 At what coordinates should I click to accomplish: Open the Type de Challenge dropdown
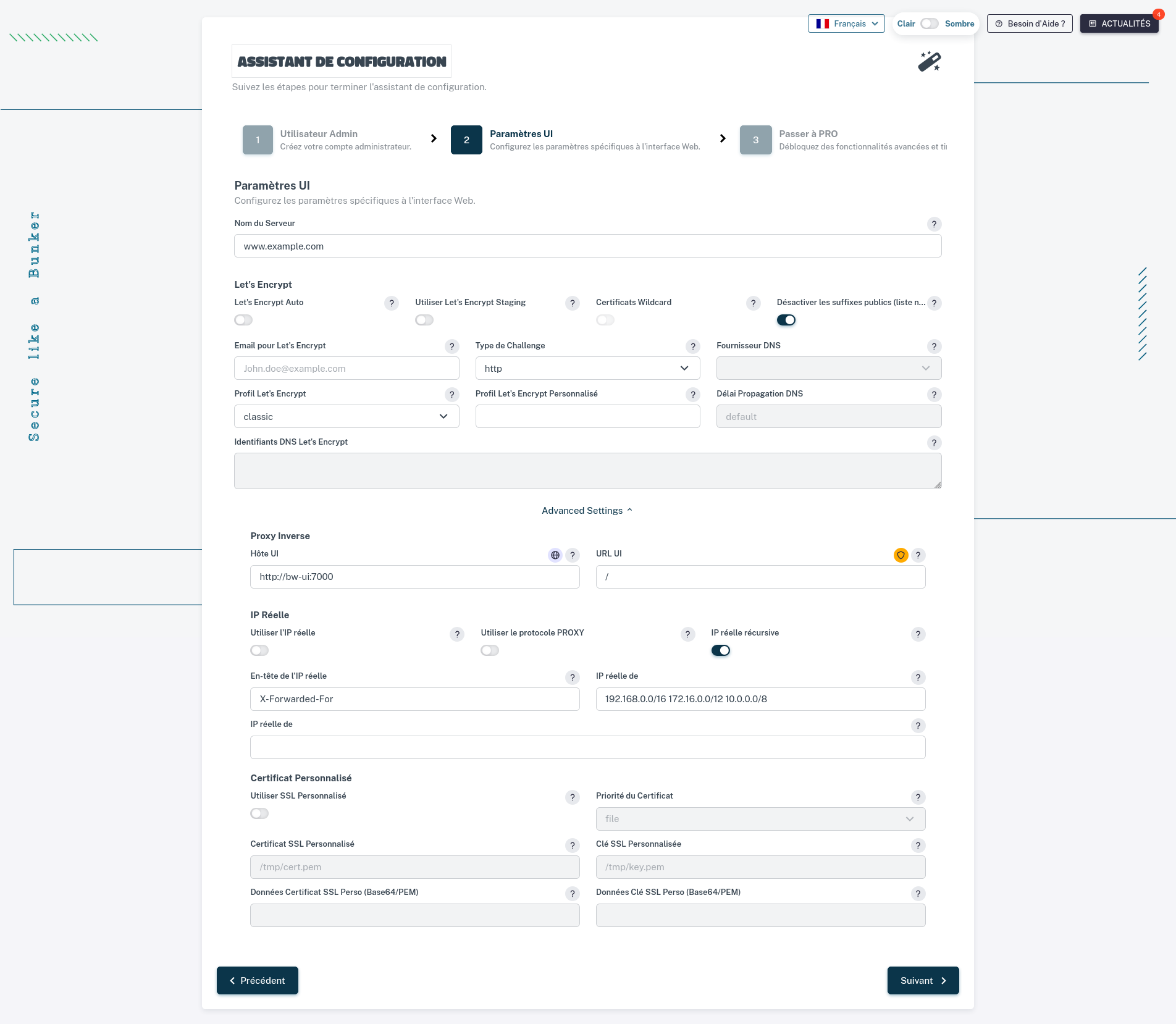click(587, 368)
